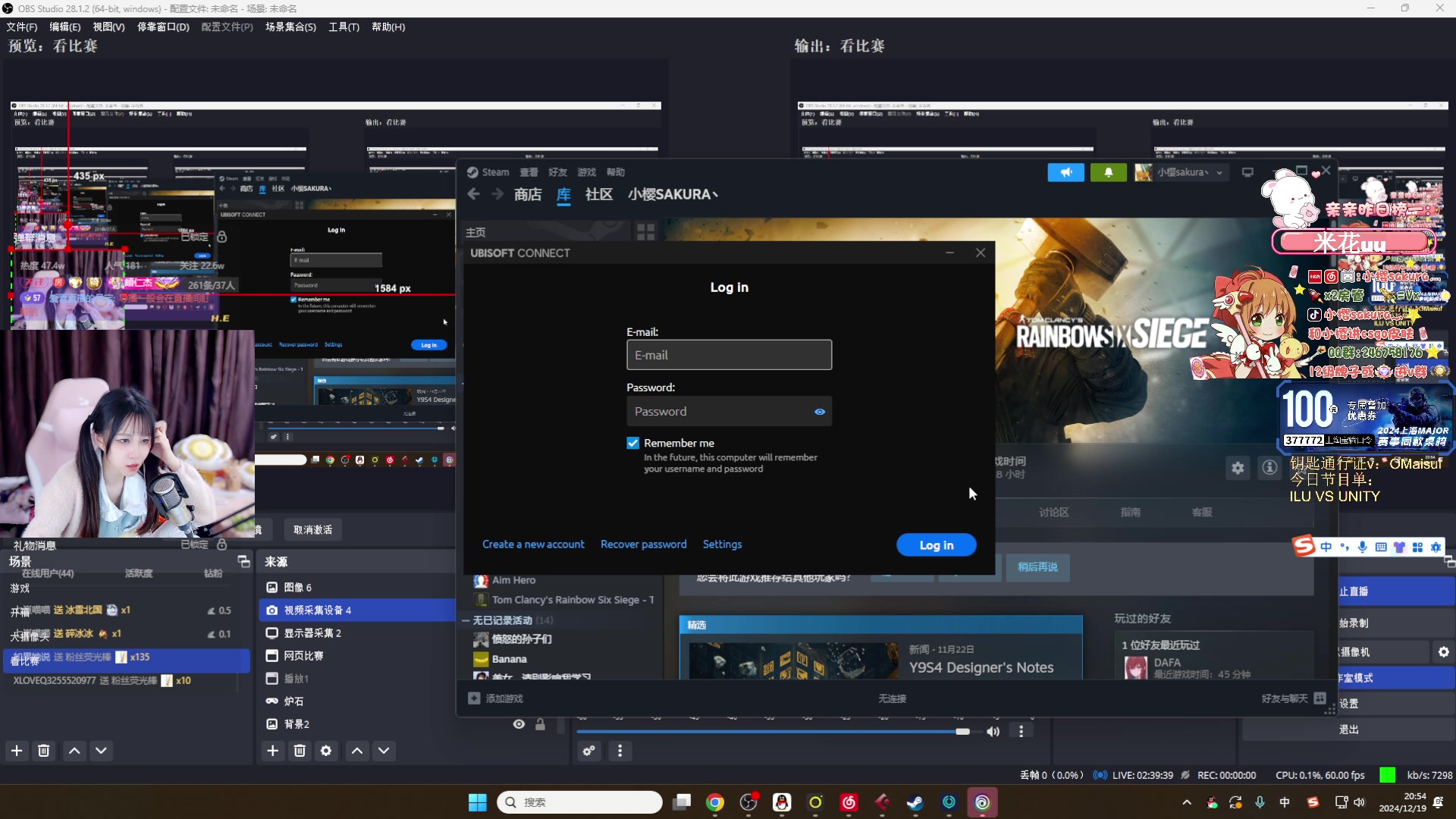Open virtual camera settings gear
This screenshot has width=1456, height=819.
pyautogui.click(x=1443, y=652)
